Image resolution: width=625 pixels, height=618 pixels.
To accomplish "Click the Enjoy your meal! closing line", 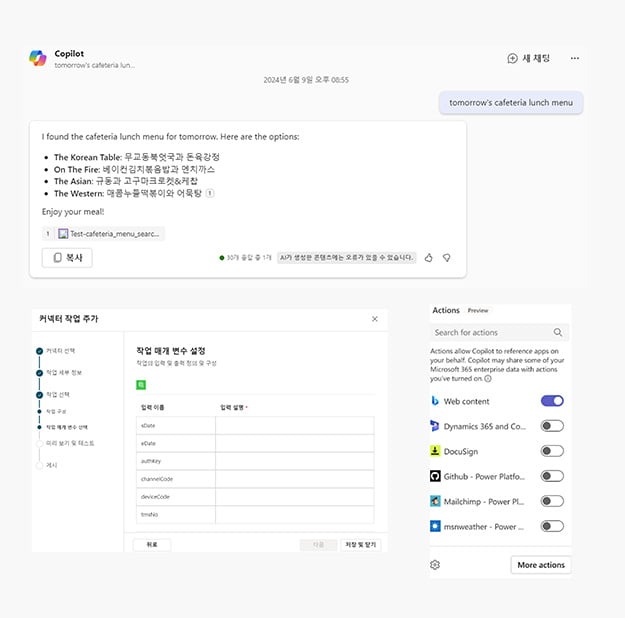I will click(73, 212).
